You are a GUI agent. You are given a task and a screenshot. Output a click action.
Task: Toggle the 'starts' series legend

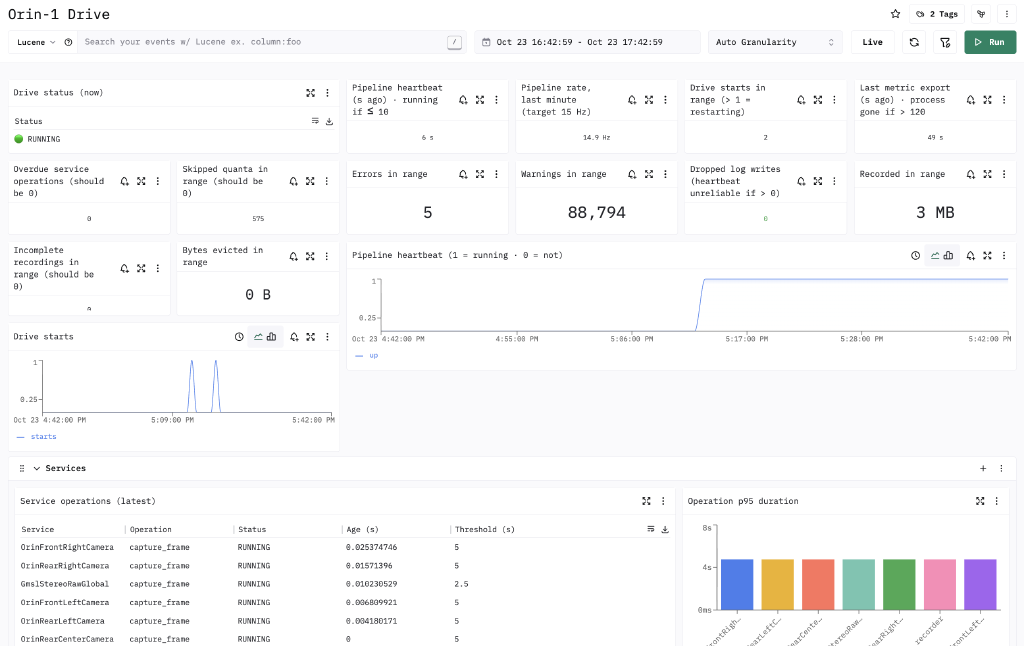[x=37, y=436]
